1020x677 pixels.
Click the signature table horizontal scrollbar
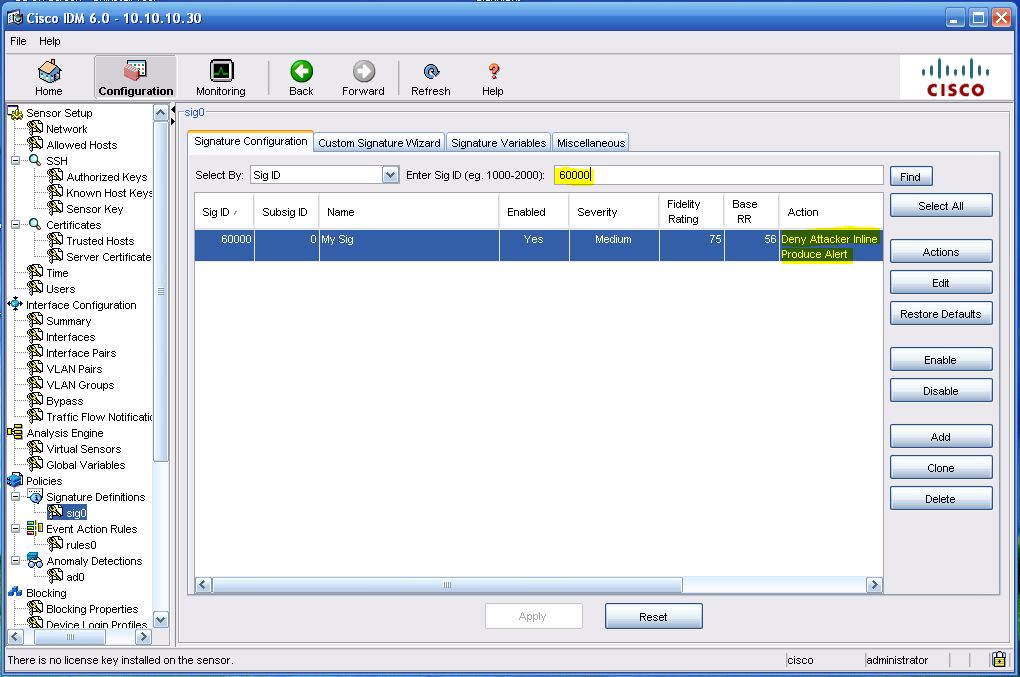(447, 585)
